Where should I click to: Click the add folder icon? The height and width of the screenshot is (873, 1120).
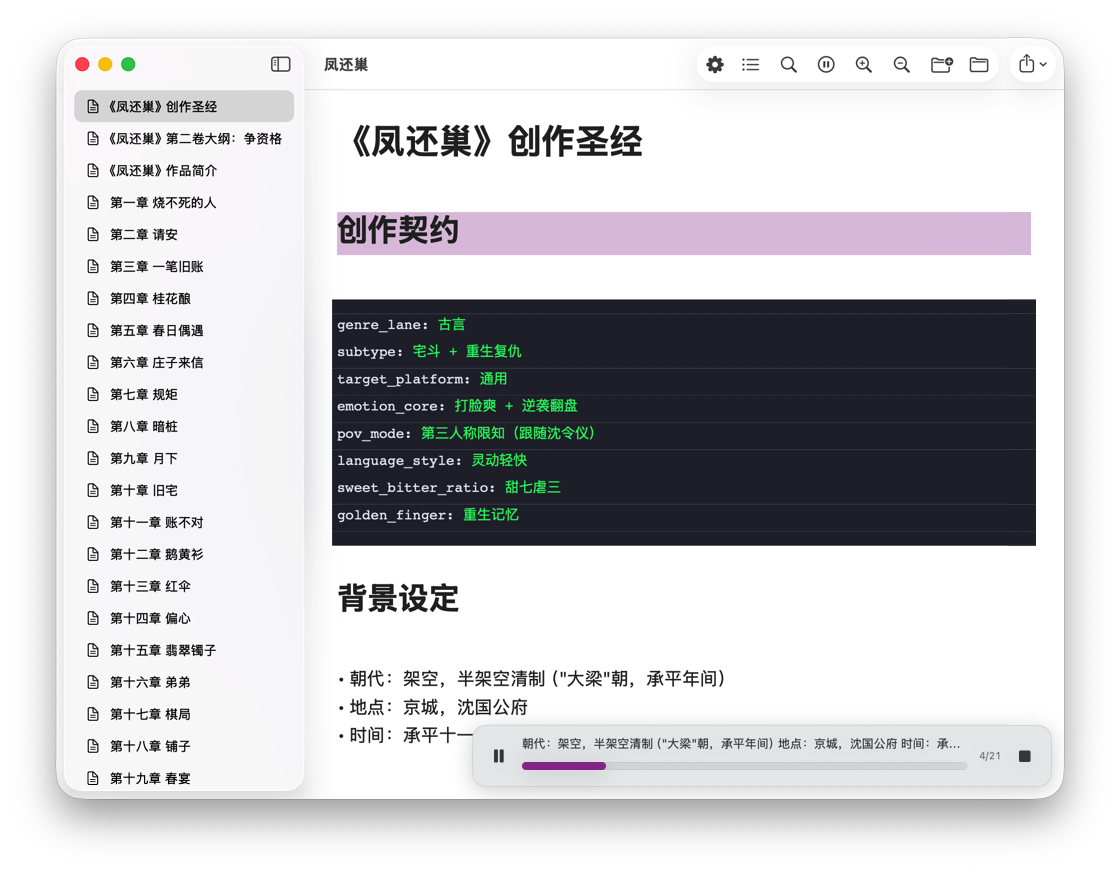(941, 65)
